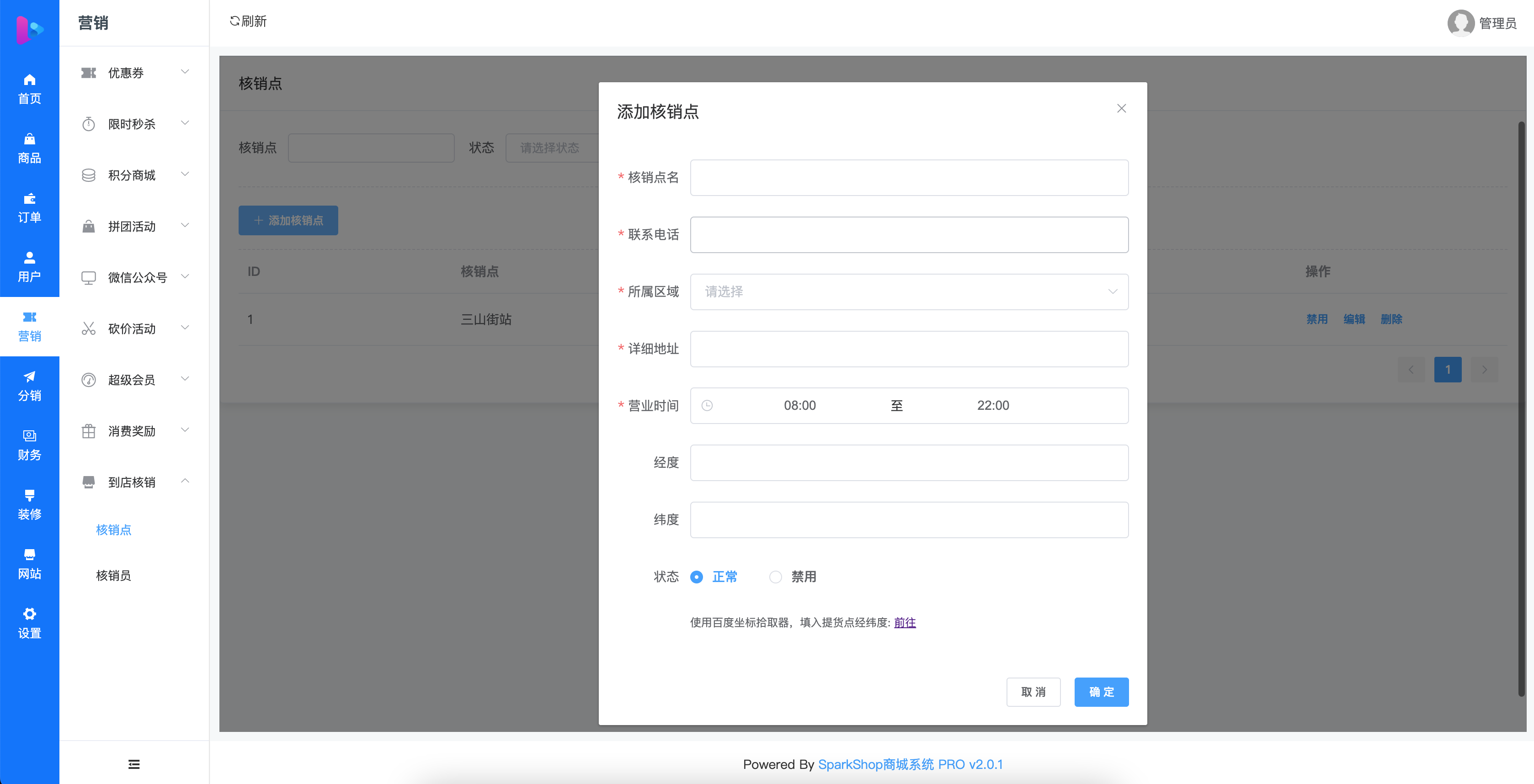Open the 商品 products section
The image size is (1534, 784).
pyautogui.click(x=29, y=148)
